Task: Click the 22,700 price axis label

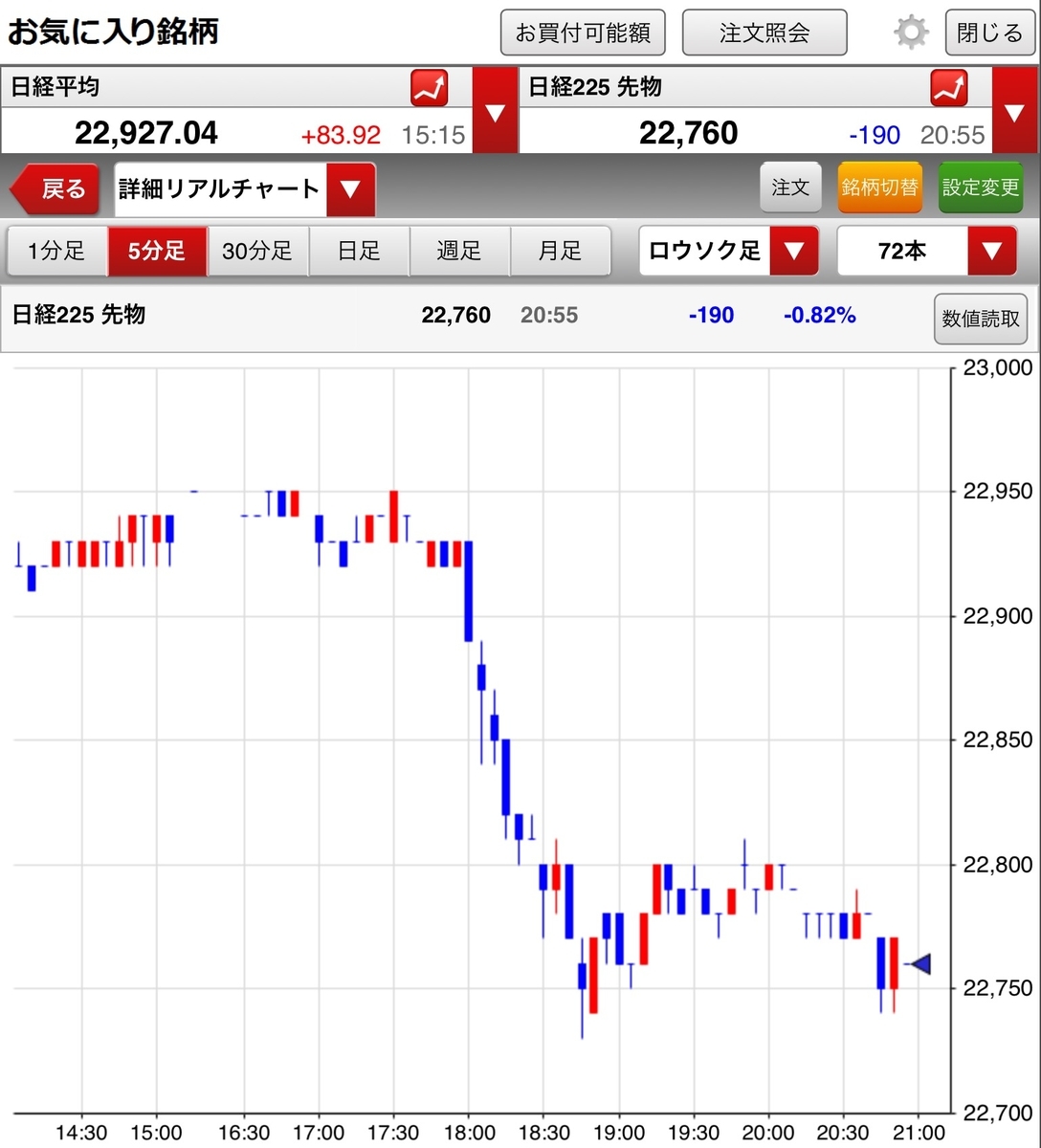Action: (998, 1113)
